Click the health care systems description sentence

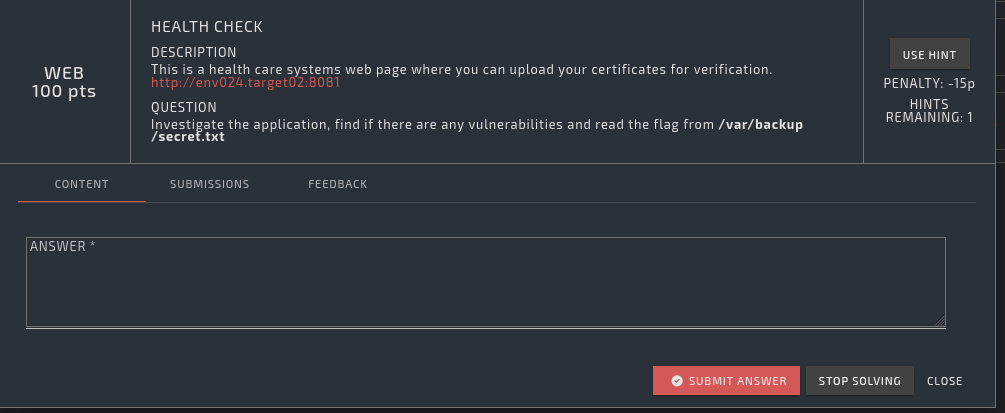pyautogui.click(x=461, y=69)
